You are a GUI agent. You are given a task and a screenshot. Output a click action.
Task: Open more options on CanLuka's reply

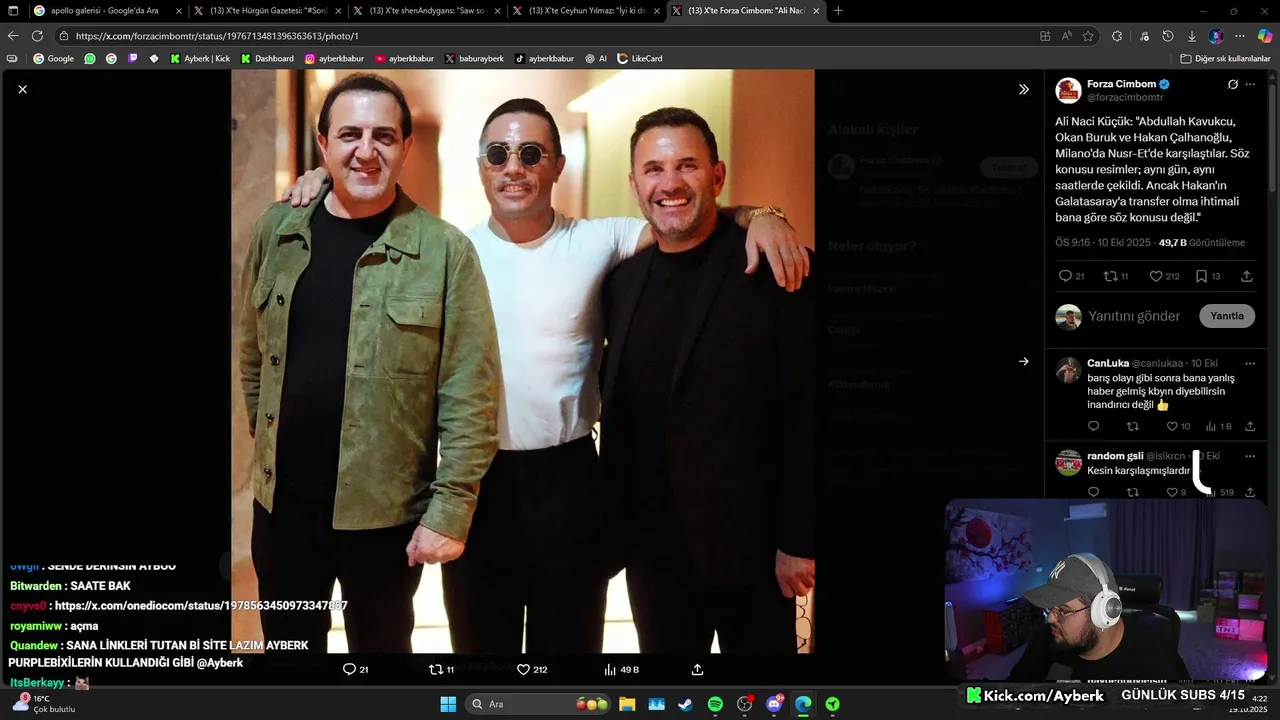coord(1250,363)
